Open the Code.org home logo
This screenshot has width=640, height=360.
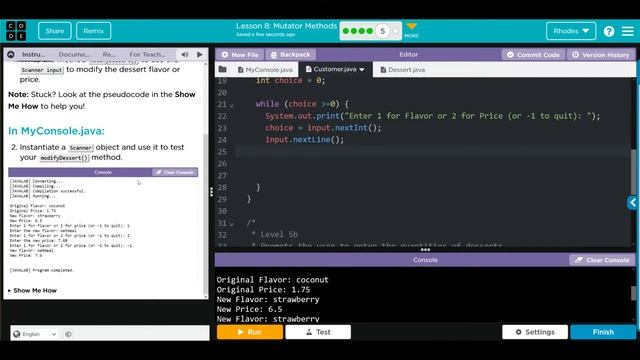16,31
